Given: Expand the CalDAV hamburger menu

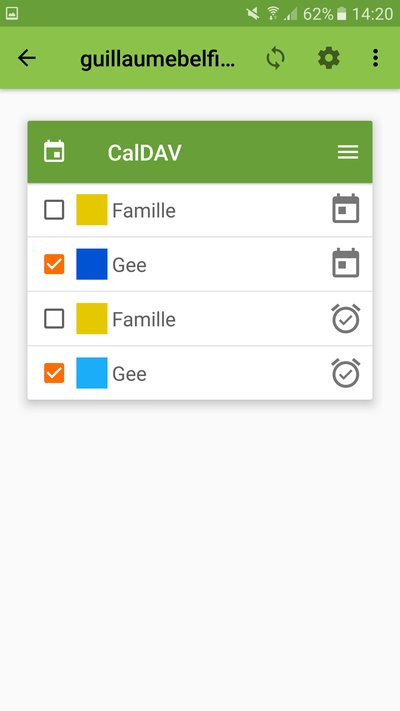Looking at the screenshot, I should point(348,152).
